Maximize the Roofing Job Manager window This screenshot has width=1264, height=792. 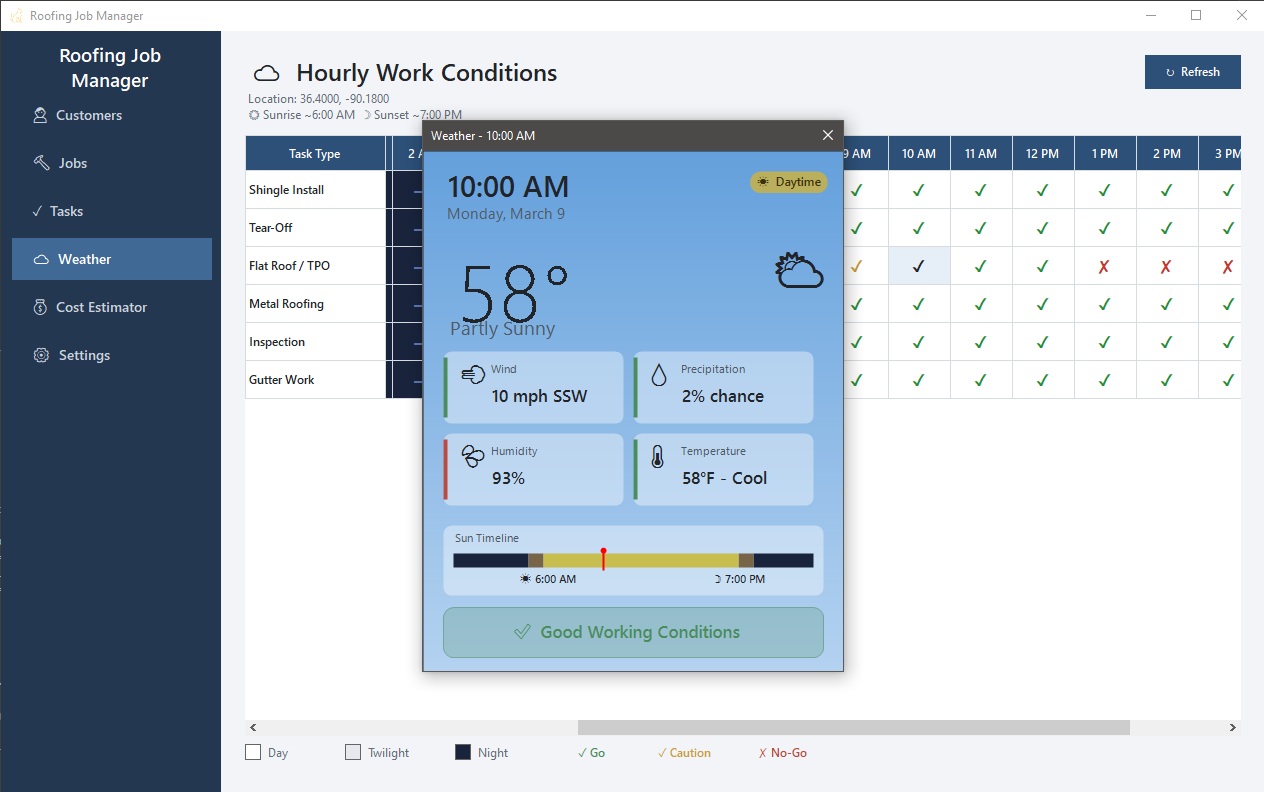tap(1196, 15)
